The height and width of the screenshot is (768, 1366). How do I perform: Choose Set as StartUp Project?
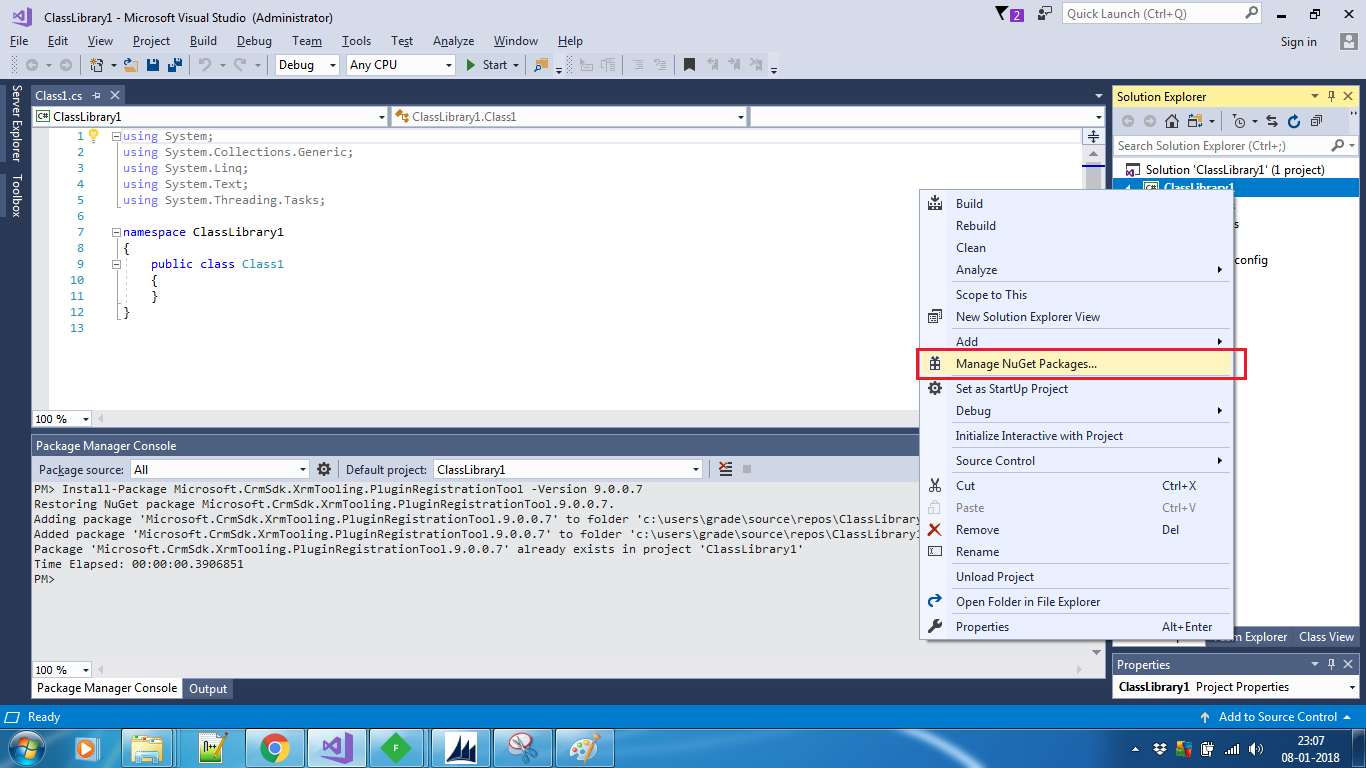(1076, 389)
